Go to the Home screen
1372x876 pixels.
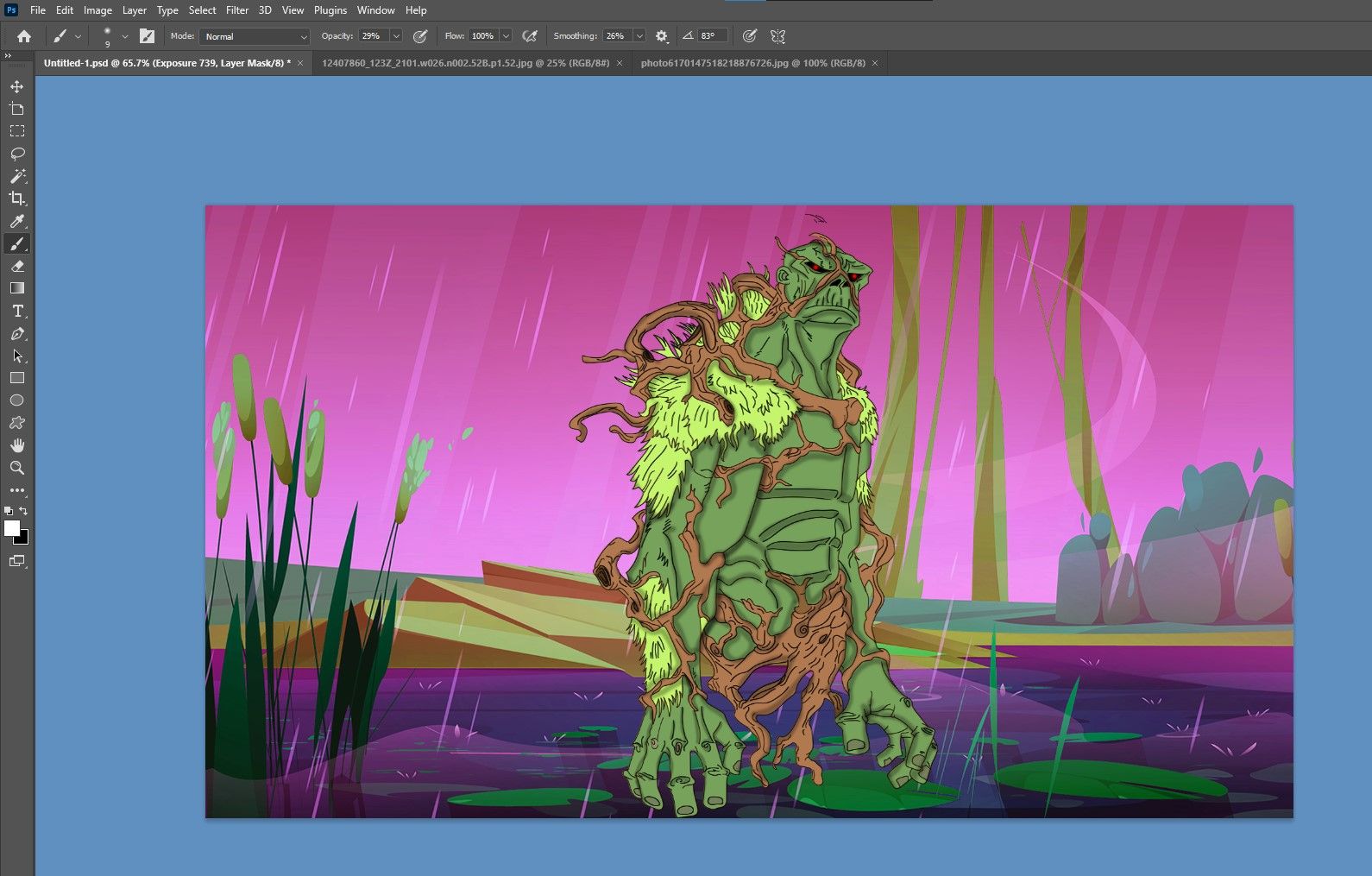(24, 36)
